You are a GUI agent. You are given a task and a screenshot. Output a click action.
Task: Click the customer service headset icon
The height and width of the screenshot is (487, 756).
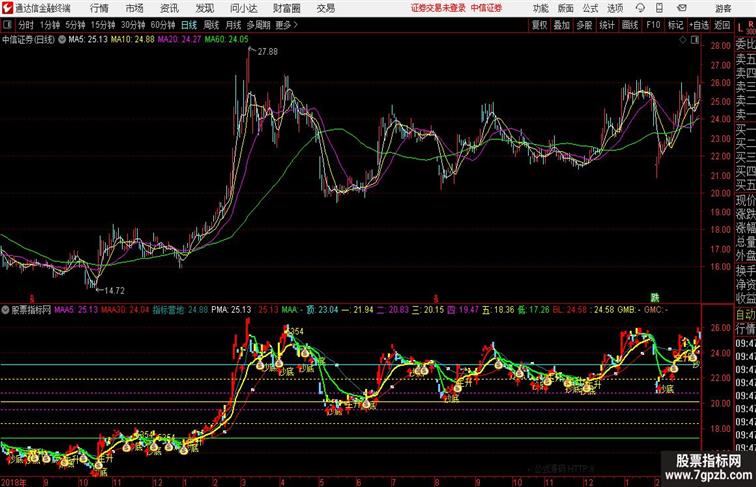click(640, 8)
